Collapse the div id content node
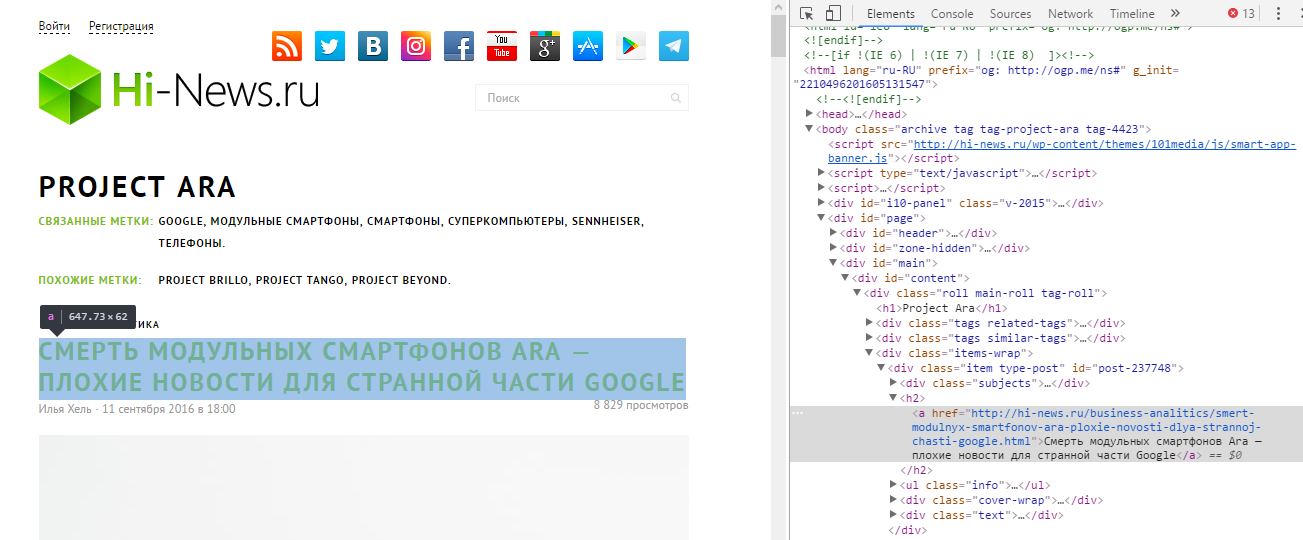 coord(846,278)
